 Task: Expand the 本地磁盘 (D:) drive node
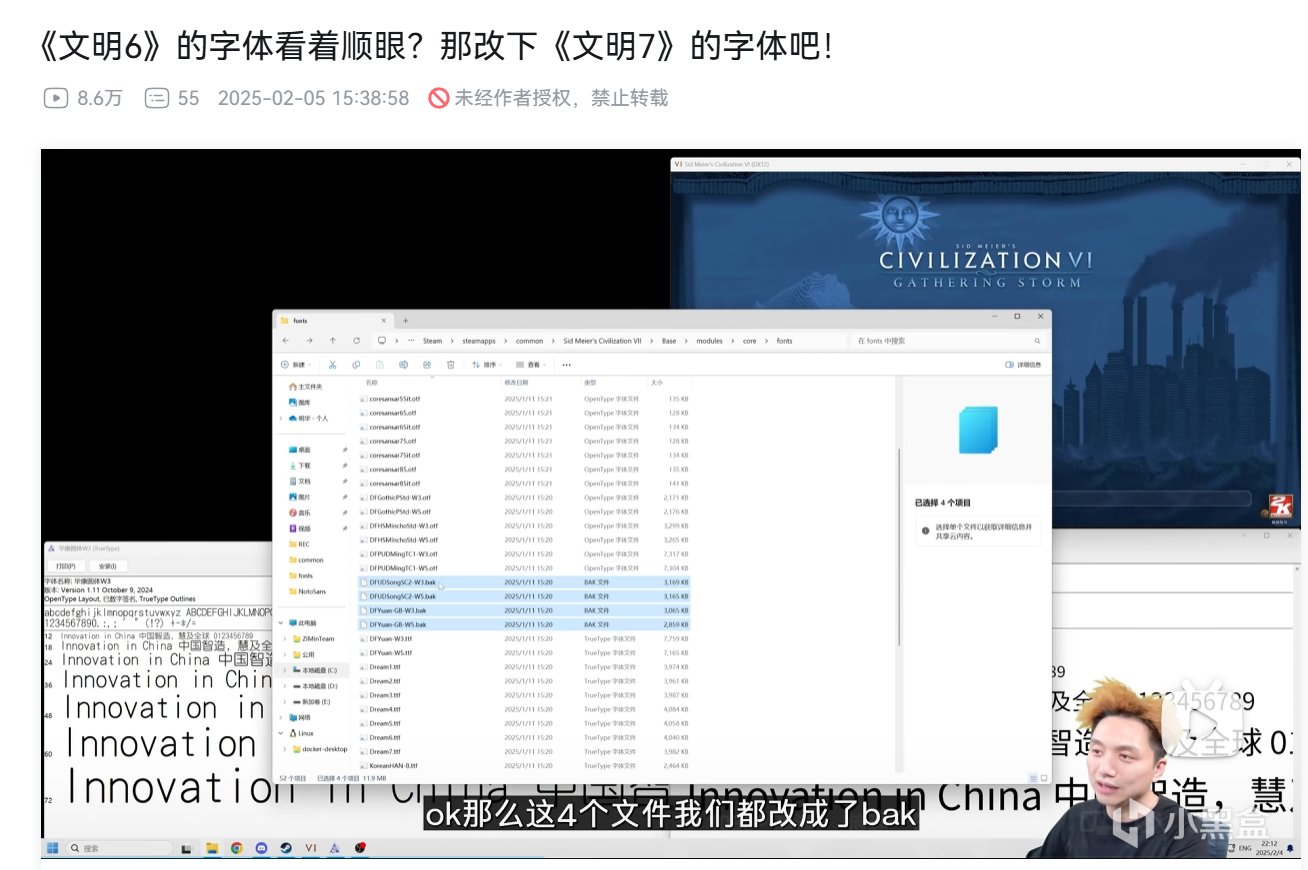(x=284, y=686)
